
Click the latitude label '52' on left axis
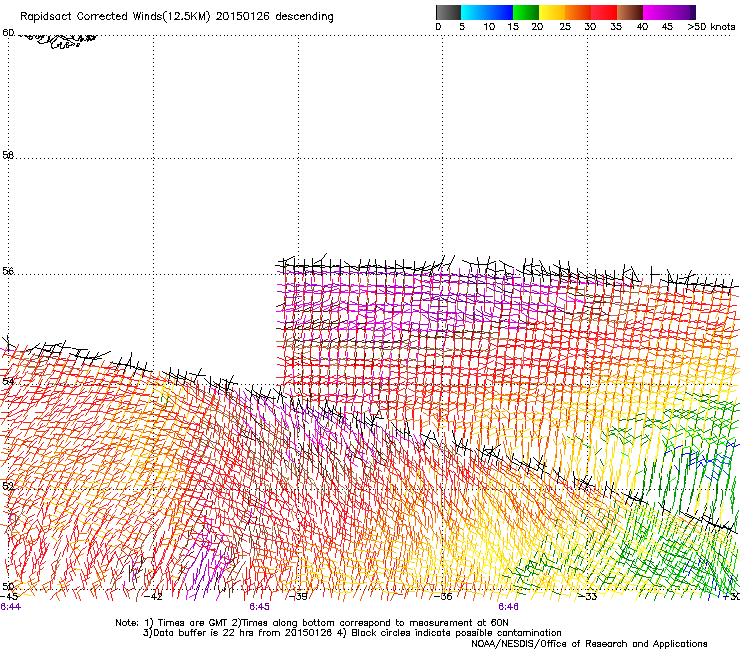[x=8, y=486]
